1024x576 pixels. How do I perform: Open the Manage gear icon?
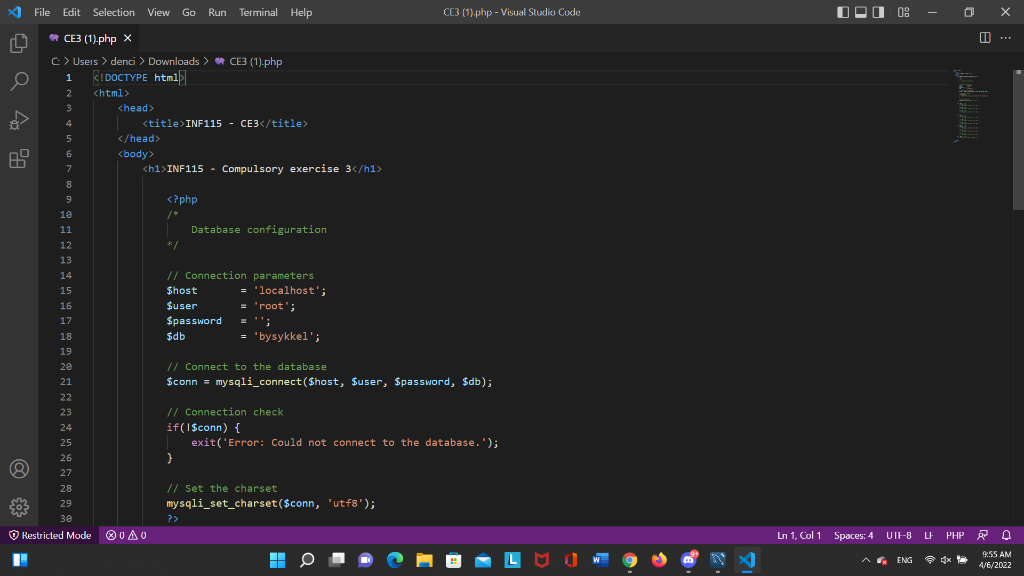coord(19,507)
